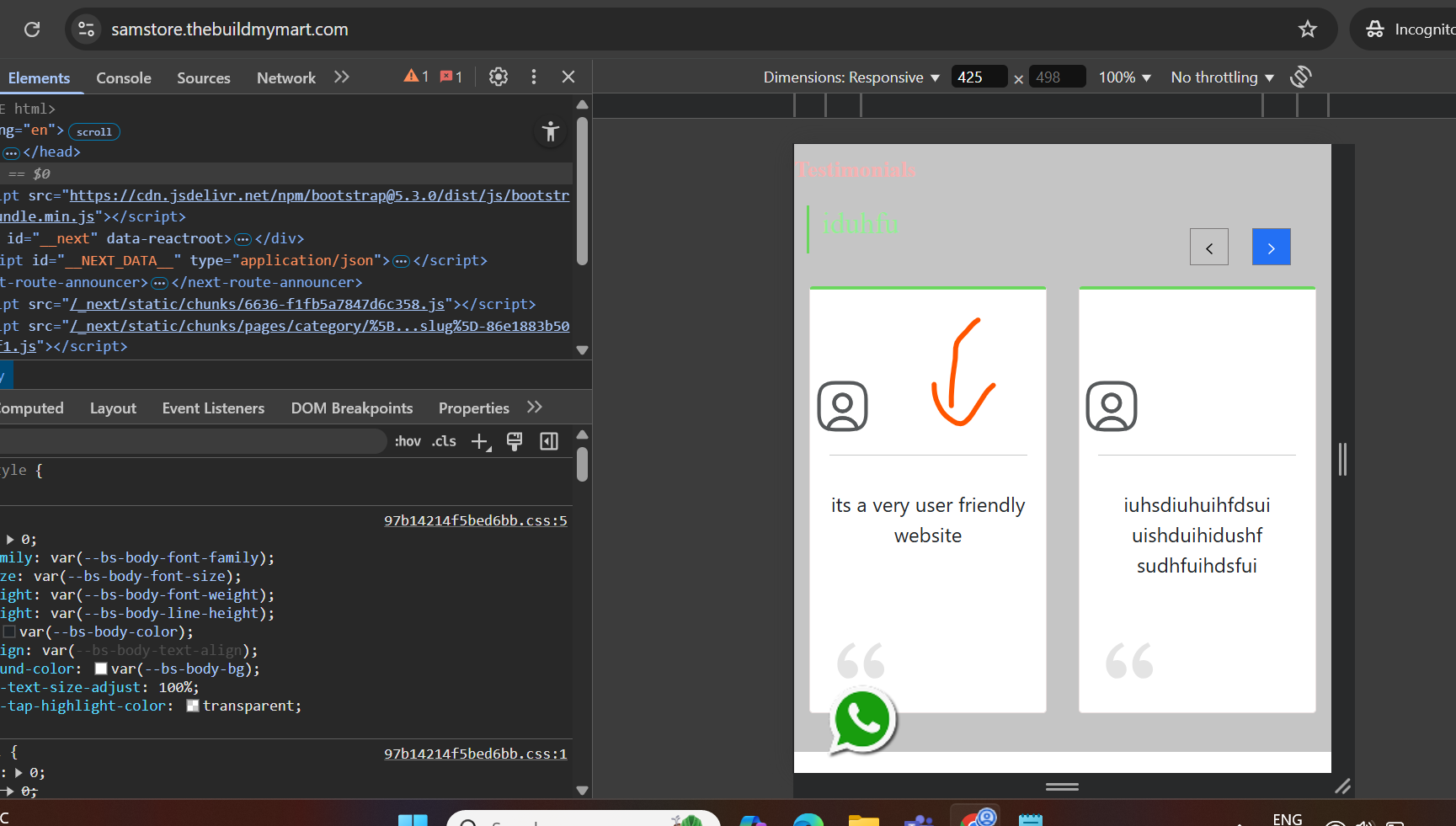Open File Explorer from the taskbar
Screen dimensions: 1456x826
tap(864, 819)
